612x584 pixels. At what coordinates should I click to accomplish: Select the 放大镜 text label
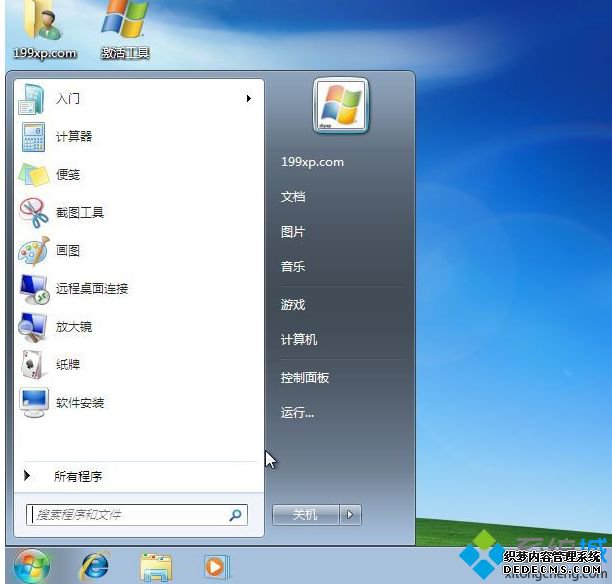point(74,327)
